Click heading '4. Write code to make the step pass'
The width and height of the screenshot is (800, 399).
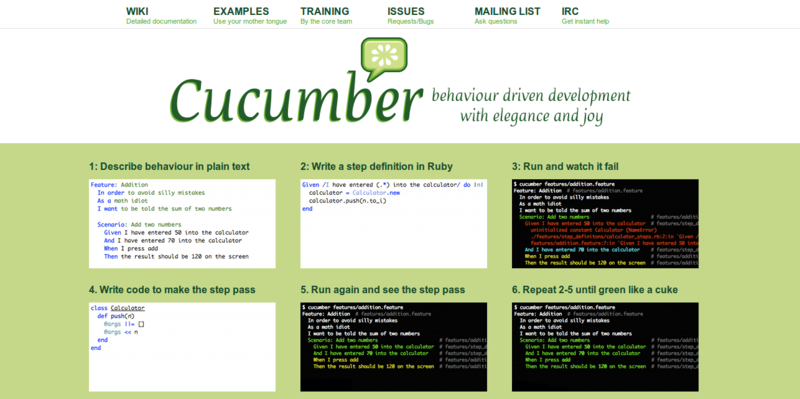click(172, 290)
